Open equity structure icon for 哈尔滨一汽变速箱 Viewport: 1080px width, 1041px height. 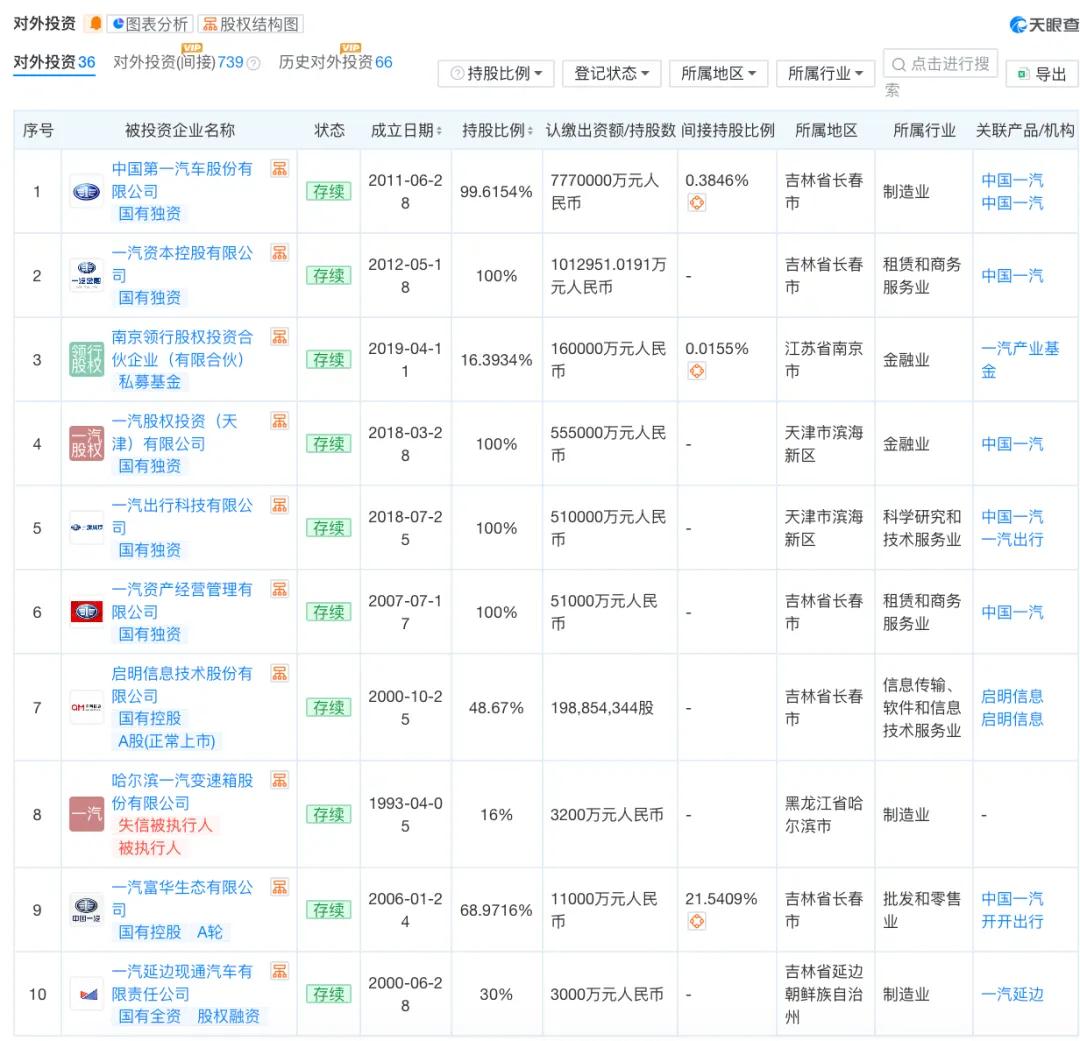coord(280,780)
